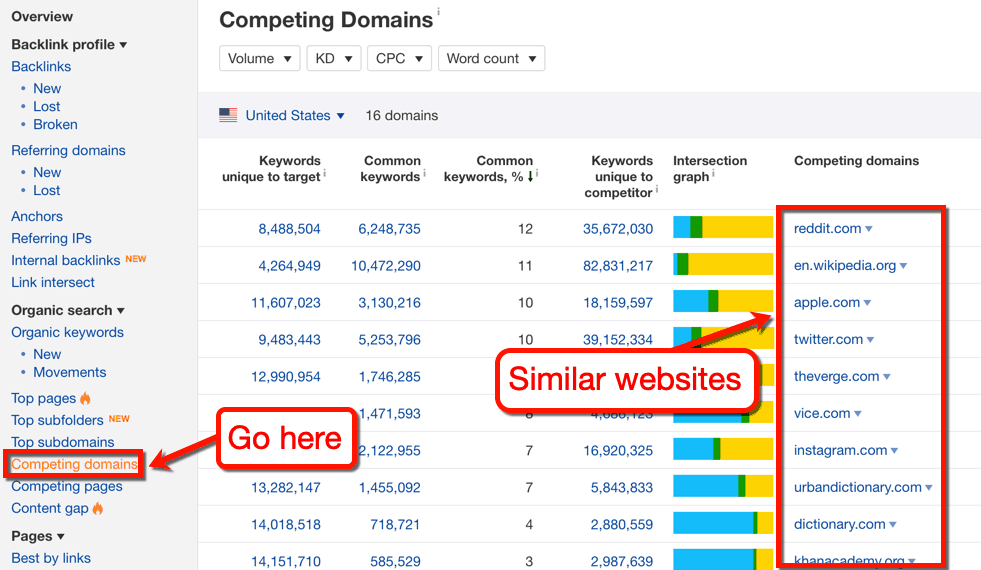Click urbandictionary.com intersection graph bar
981x570 pixels.
tap(723, 486)
